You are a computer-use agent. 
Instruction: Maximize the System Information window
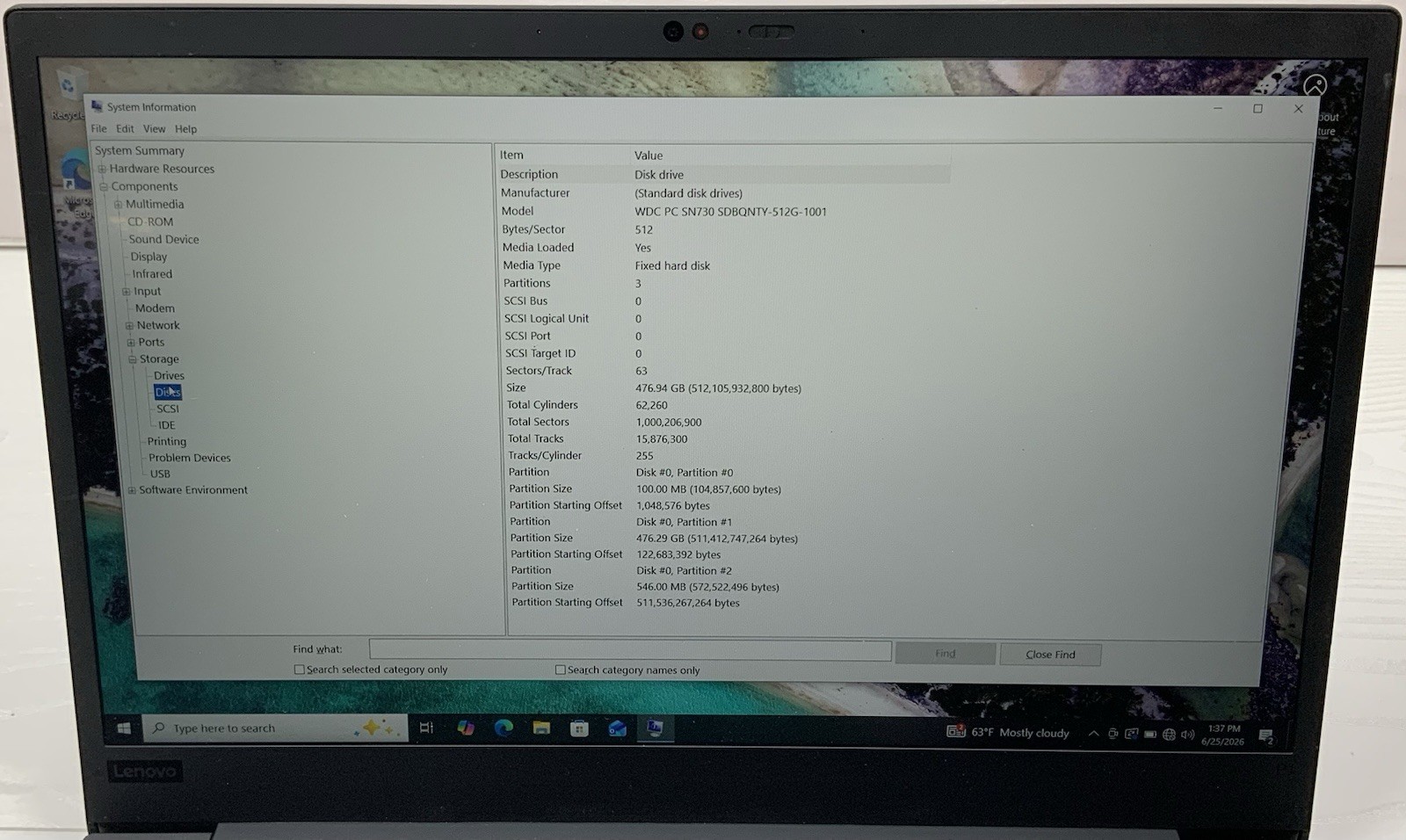click(1257, 109)
